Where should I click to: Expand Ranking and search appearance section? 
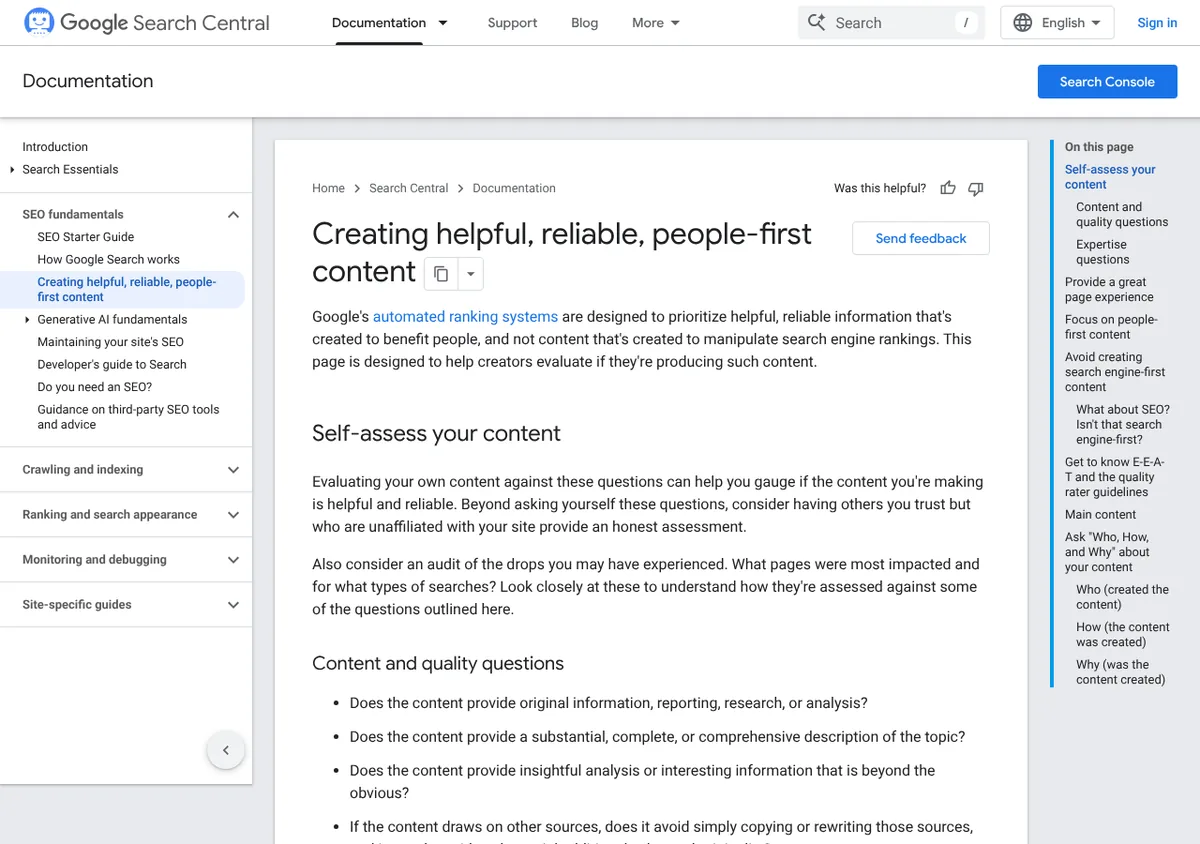[233, 515]
